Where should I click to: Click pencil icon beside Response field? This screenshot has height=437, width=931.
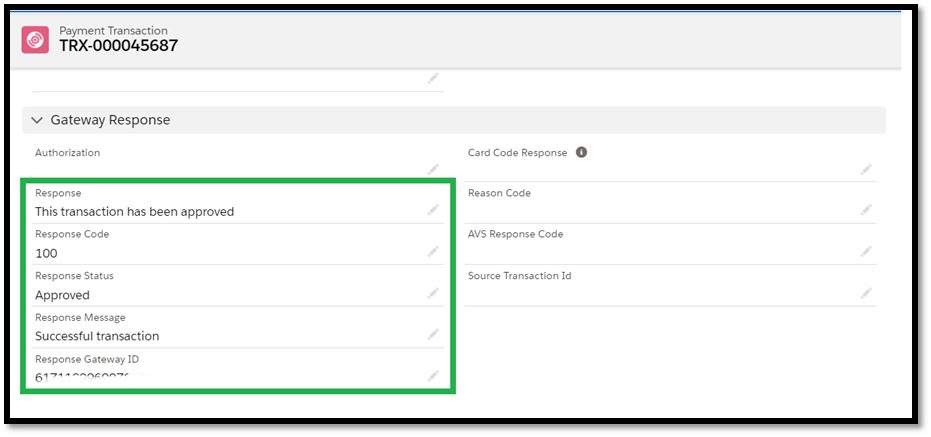[x=433, y=210]
